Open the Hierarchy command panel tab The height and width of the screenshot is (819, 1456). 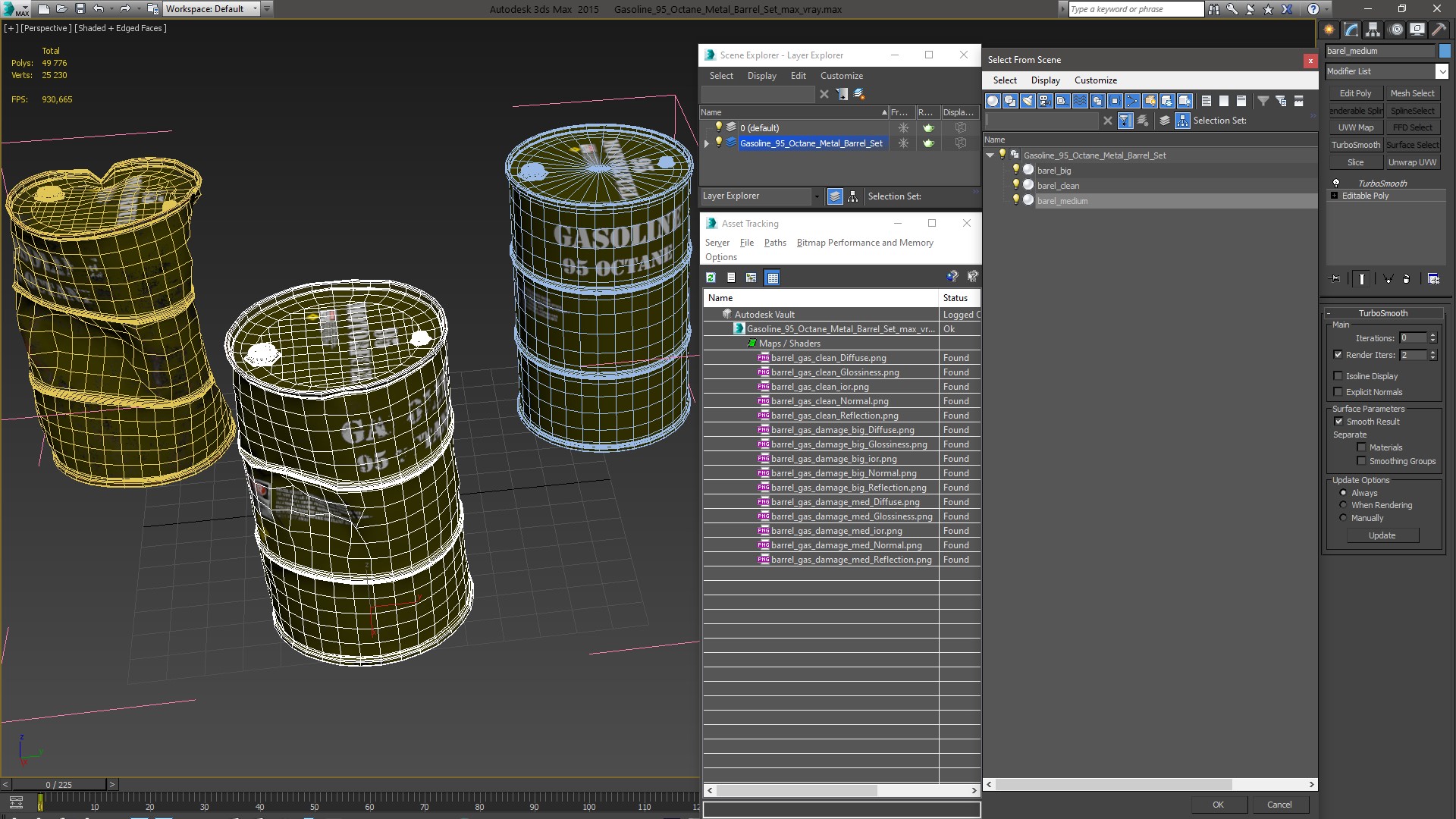pyautogui.click(x=1373, y=30)
